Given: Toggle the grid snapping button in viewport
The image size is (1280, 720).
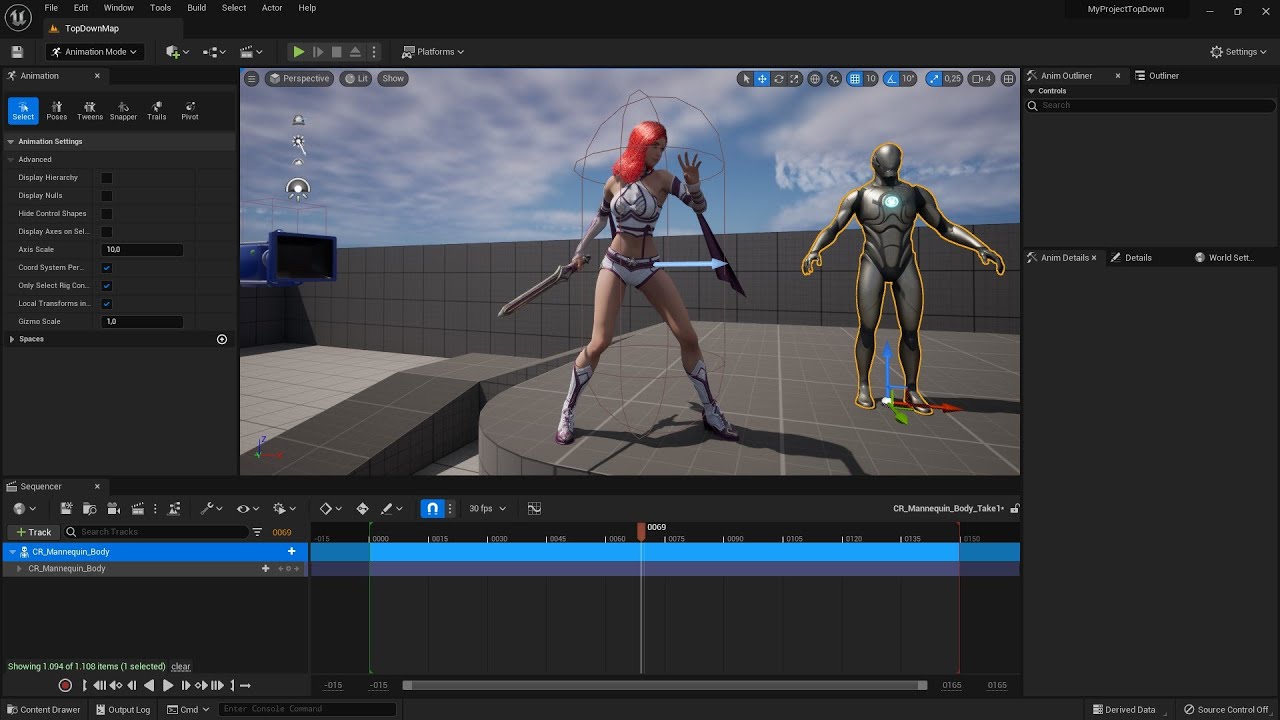Looking at the screenshot, I should 855,79.
